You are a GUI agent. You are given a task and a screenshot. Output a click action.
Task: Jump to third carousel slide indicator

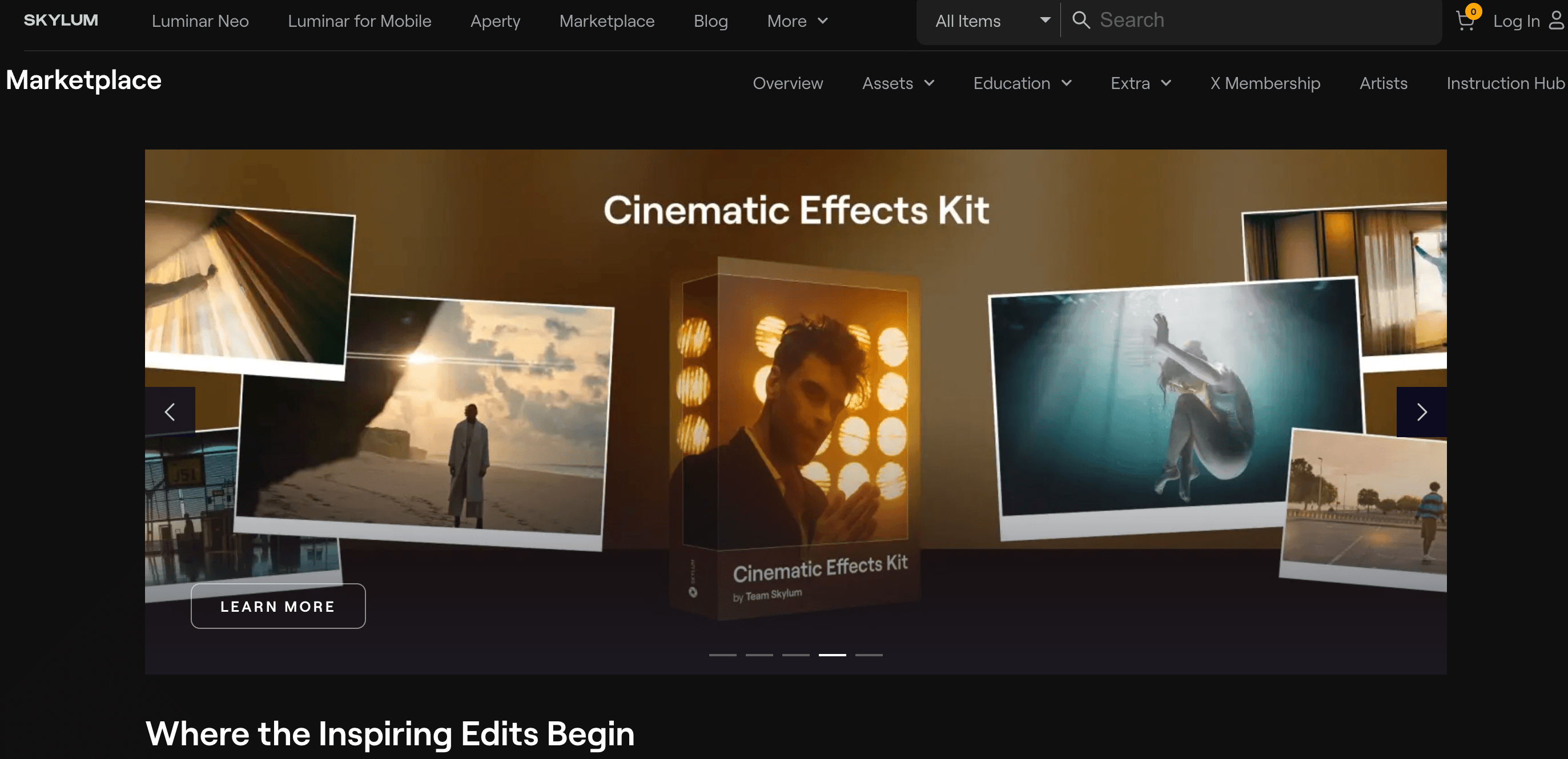(795, 655)
